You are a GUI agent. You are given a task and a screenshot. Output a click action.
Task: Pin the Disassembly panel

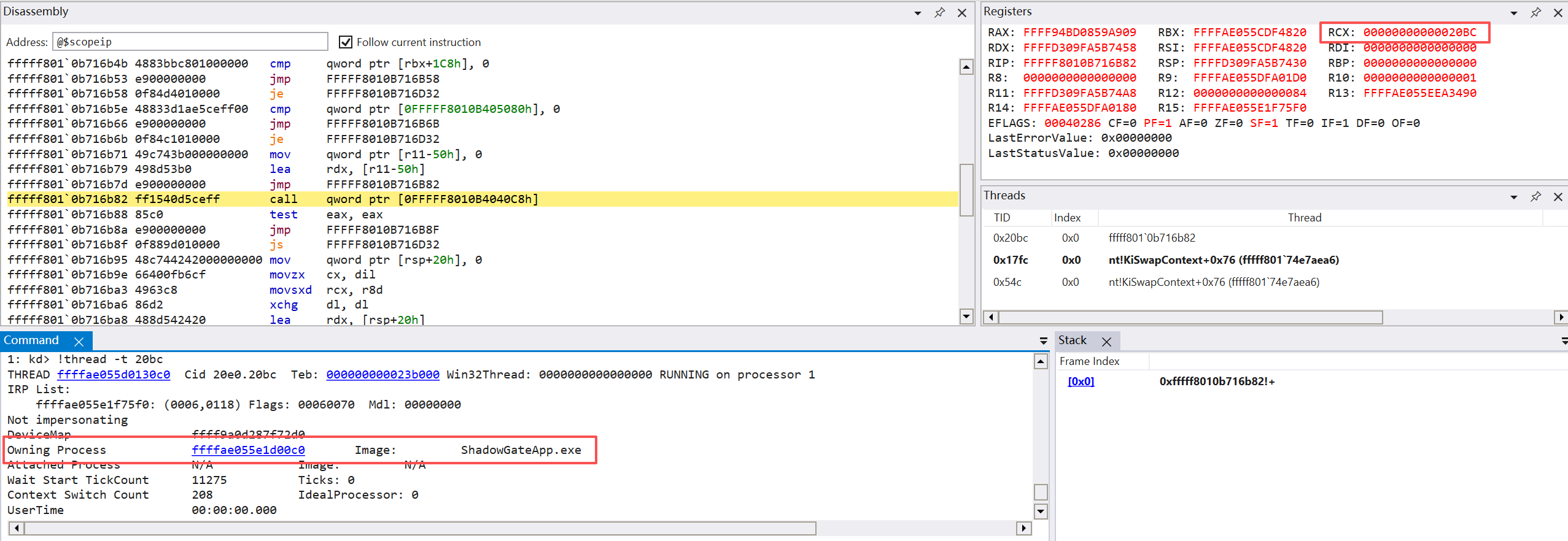point(939,12)
